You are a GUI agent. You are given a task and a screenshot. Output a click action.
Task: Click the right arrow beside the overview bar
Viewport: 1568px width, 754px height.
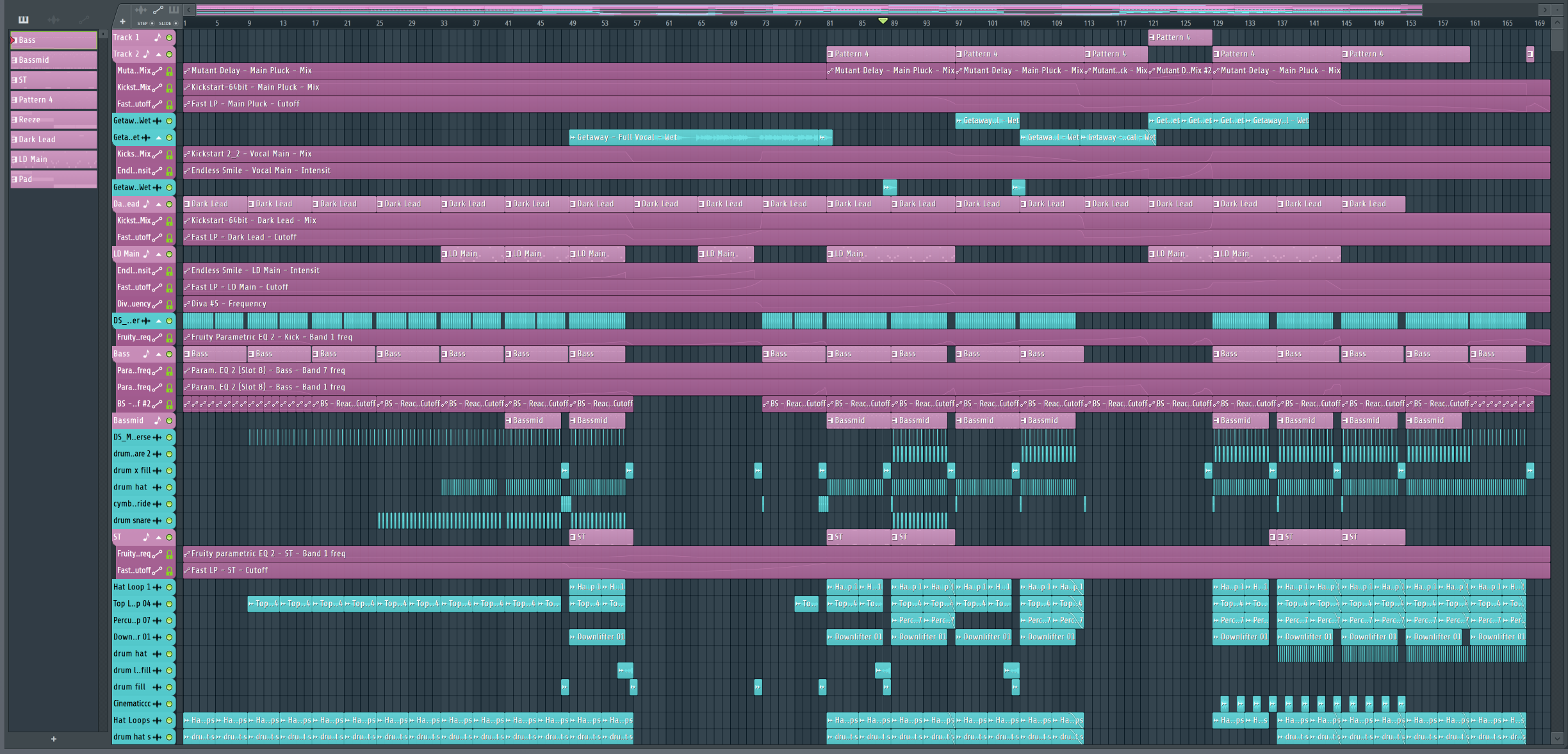click(1544, 10)
